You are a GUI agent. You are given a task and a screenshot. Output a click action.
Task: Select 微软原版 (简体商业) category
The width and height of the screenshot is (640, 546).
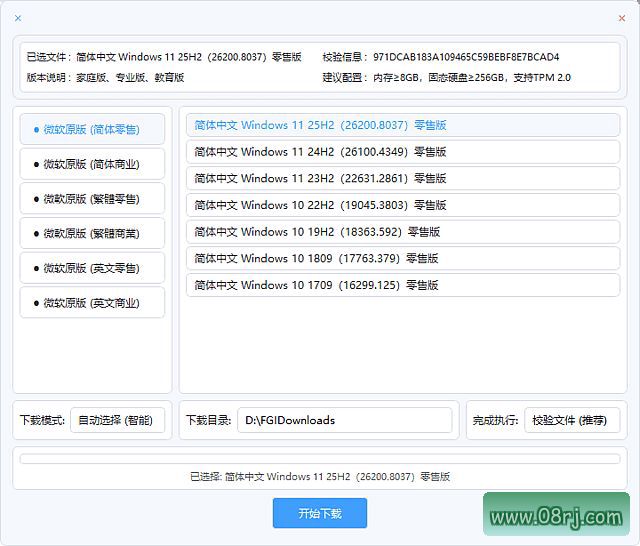point(92,164)
